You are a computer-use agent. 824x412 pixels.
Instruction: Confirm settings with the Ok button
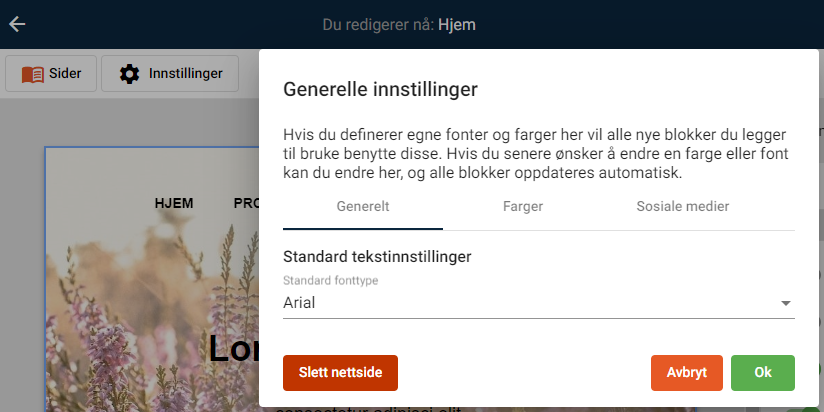pyautogui.click(x=763, y=372)
